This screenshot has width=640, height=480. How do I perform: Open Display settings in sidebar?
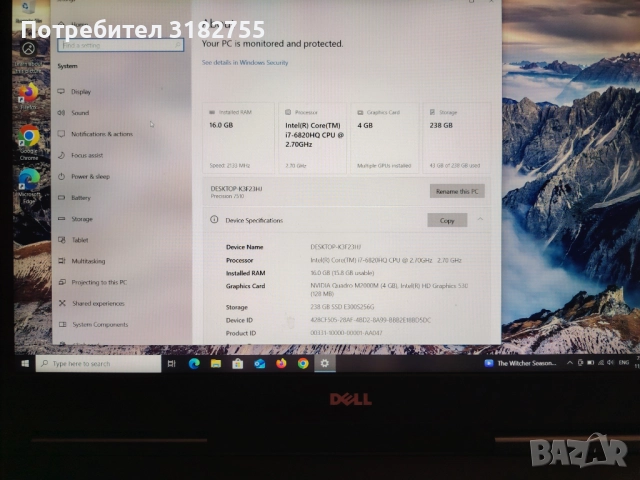click(81, 92)
